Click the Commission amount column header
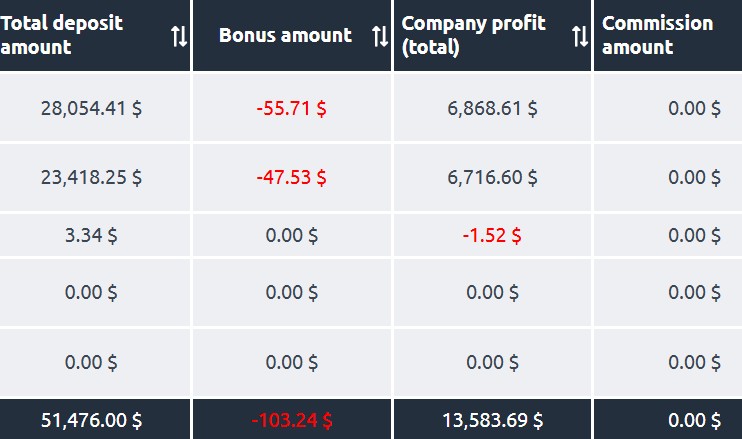This screenshot has width=742, height=439. (658, 35)
